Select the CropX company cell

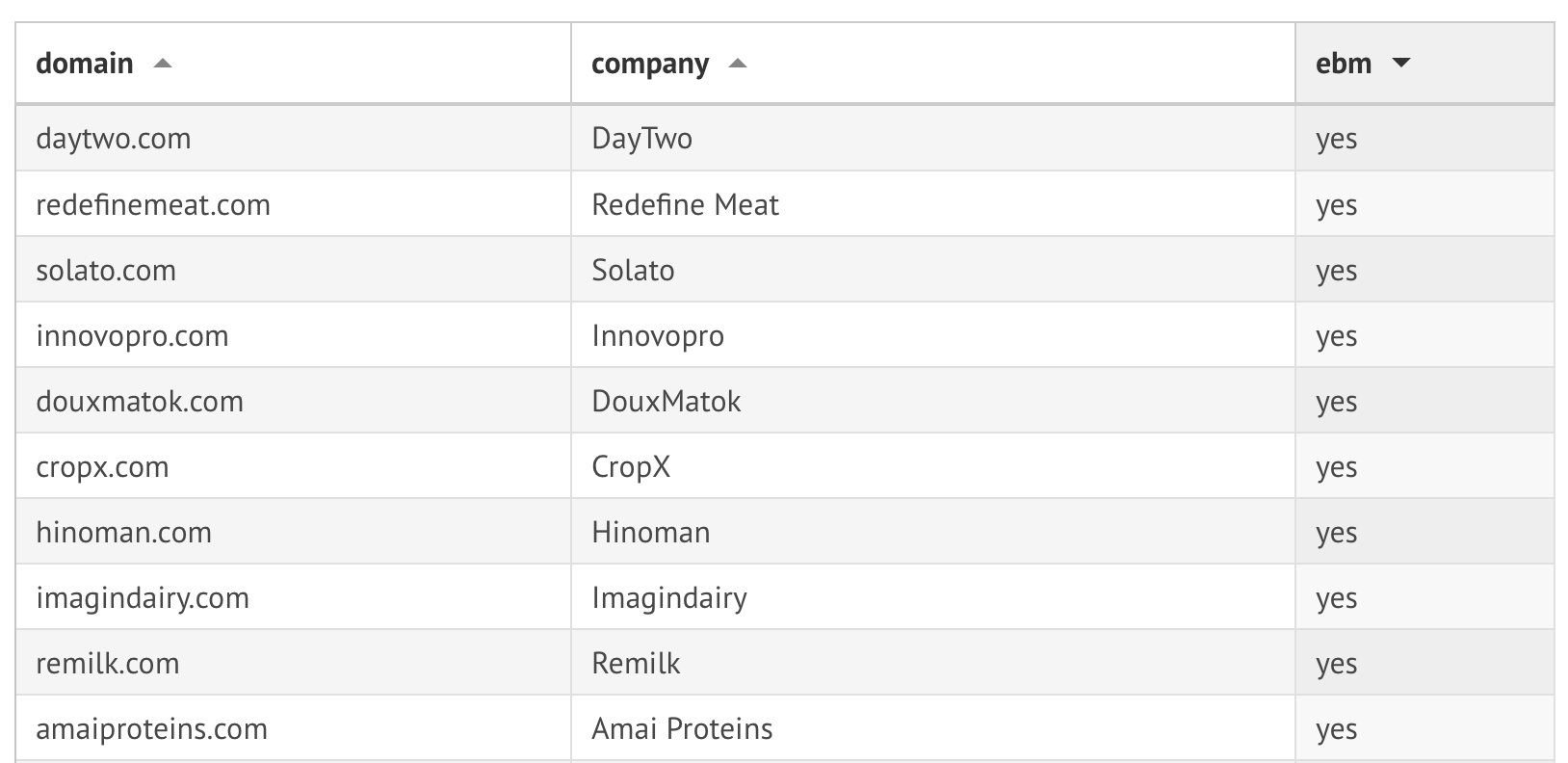(x=631, y=466)
